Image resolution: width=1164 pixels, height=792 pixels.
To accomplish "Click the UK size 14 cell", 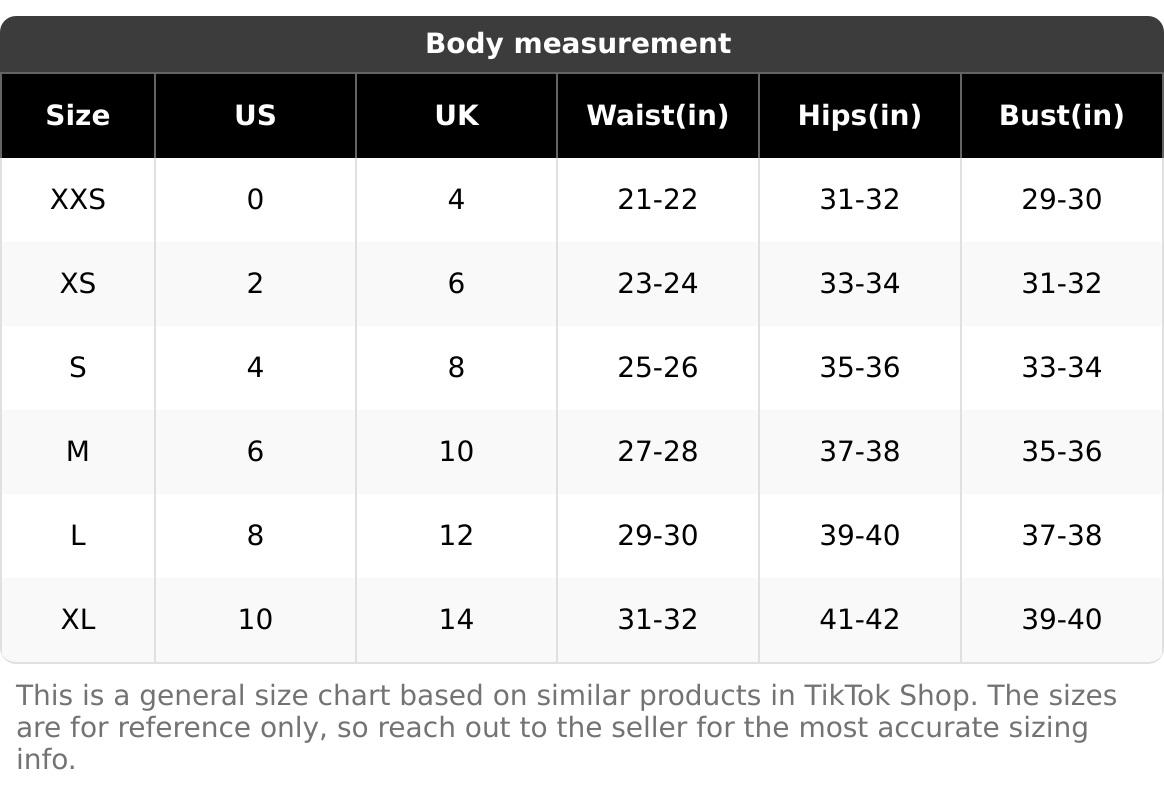I will (456, 620).
